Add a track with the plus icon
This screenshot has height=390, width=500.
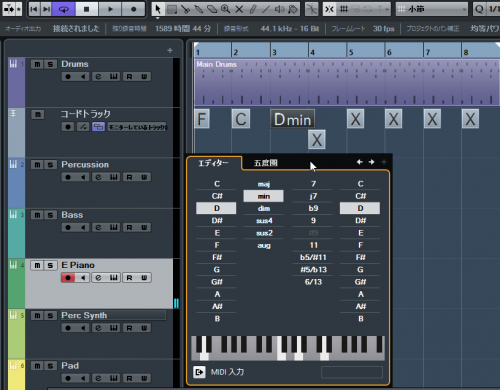click(x=170, y=50)
